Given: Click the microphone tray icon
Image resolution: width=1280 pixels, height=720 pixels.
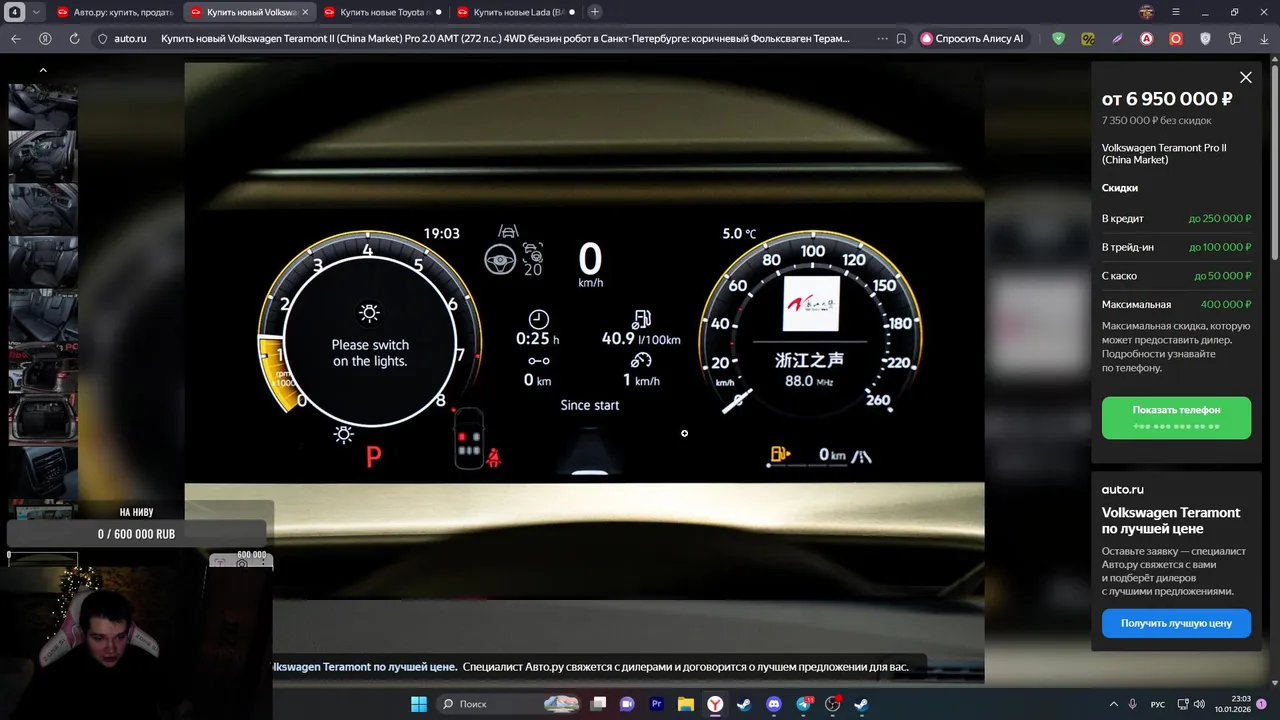Looking at the screenshot, I should 1132,704.
